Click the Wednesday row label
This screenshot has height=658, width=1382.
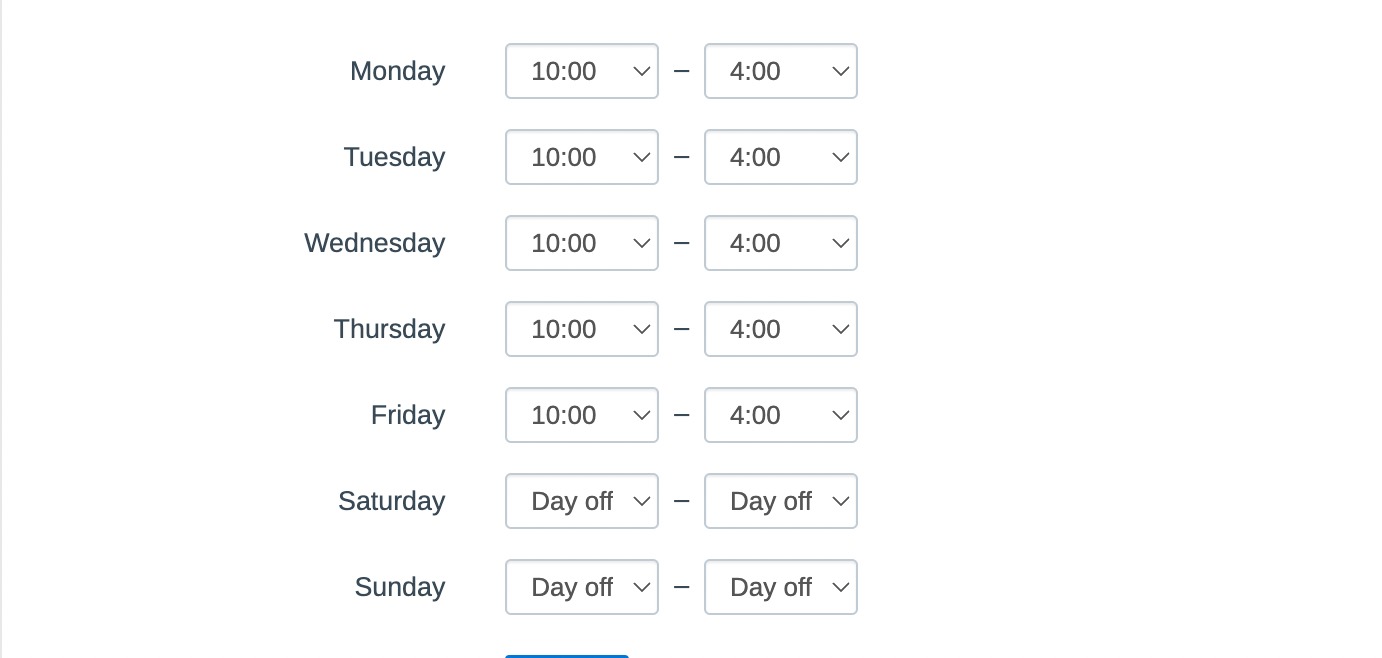coord(374,243)
